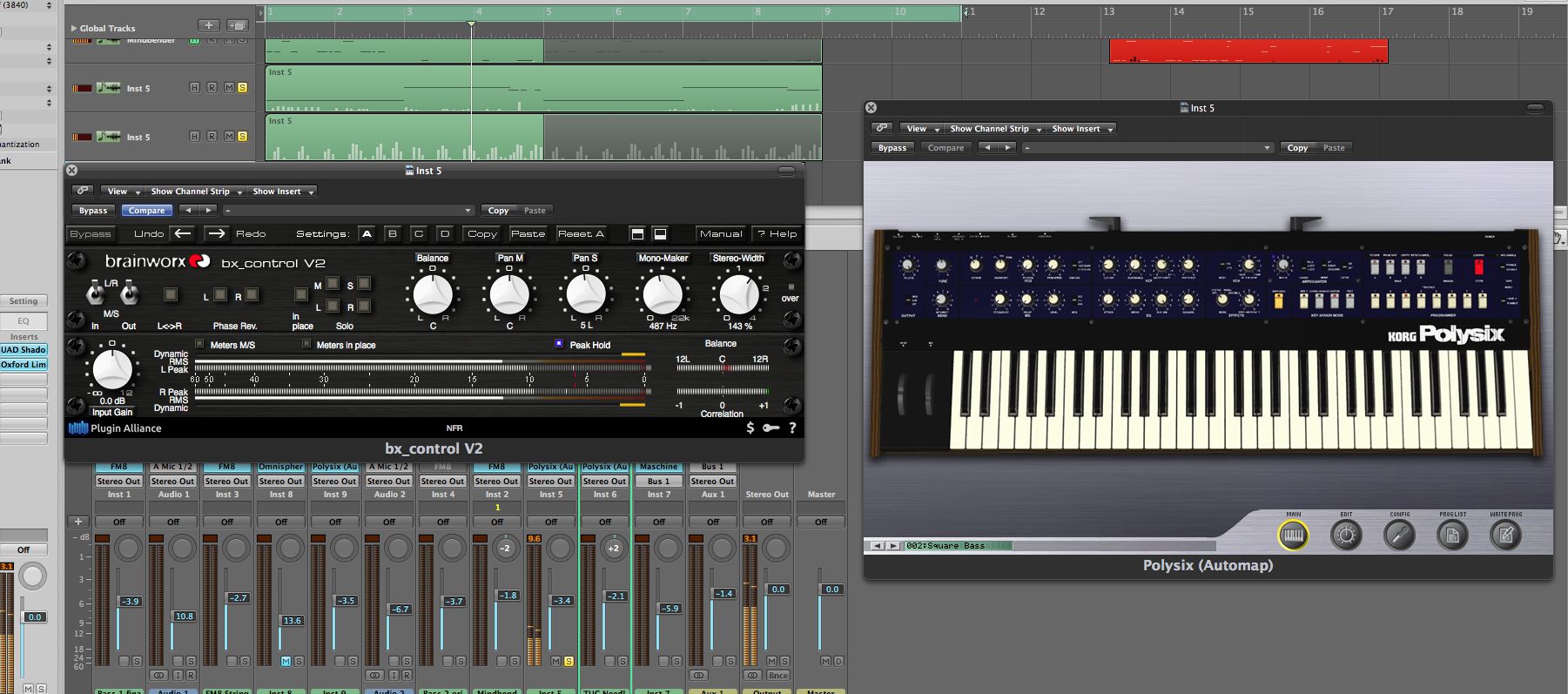
Task: Enable Meters in place checkbox
Action: pyautogui.click(x=306, y=344)
